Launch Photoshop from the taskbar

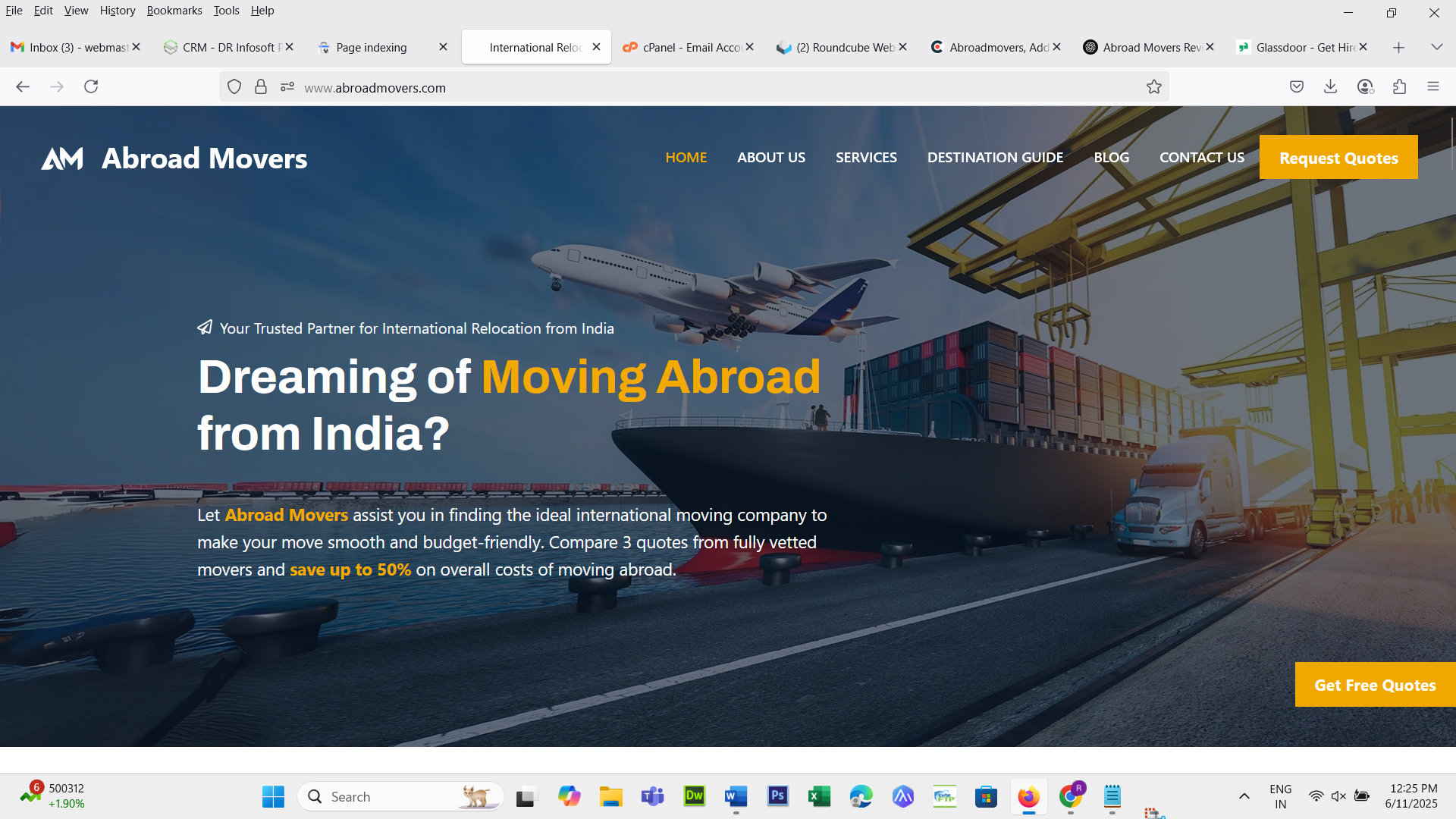tap(777, 796)
